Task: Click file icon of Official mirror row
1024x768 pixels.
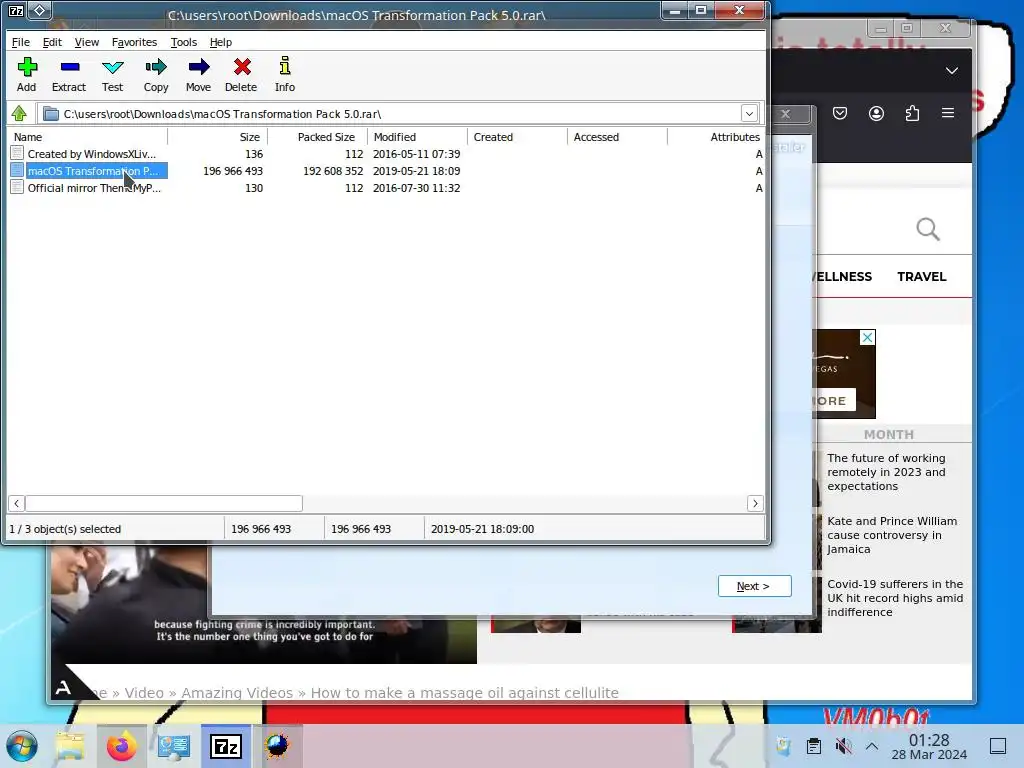Action: [18, 187]
